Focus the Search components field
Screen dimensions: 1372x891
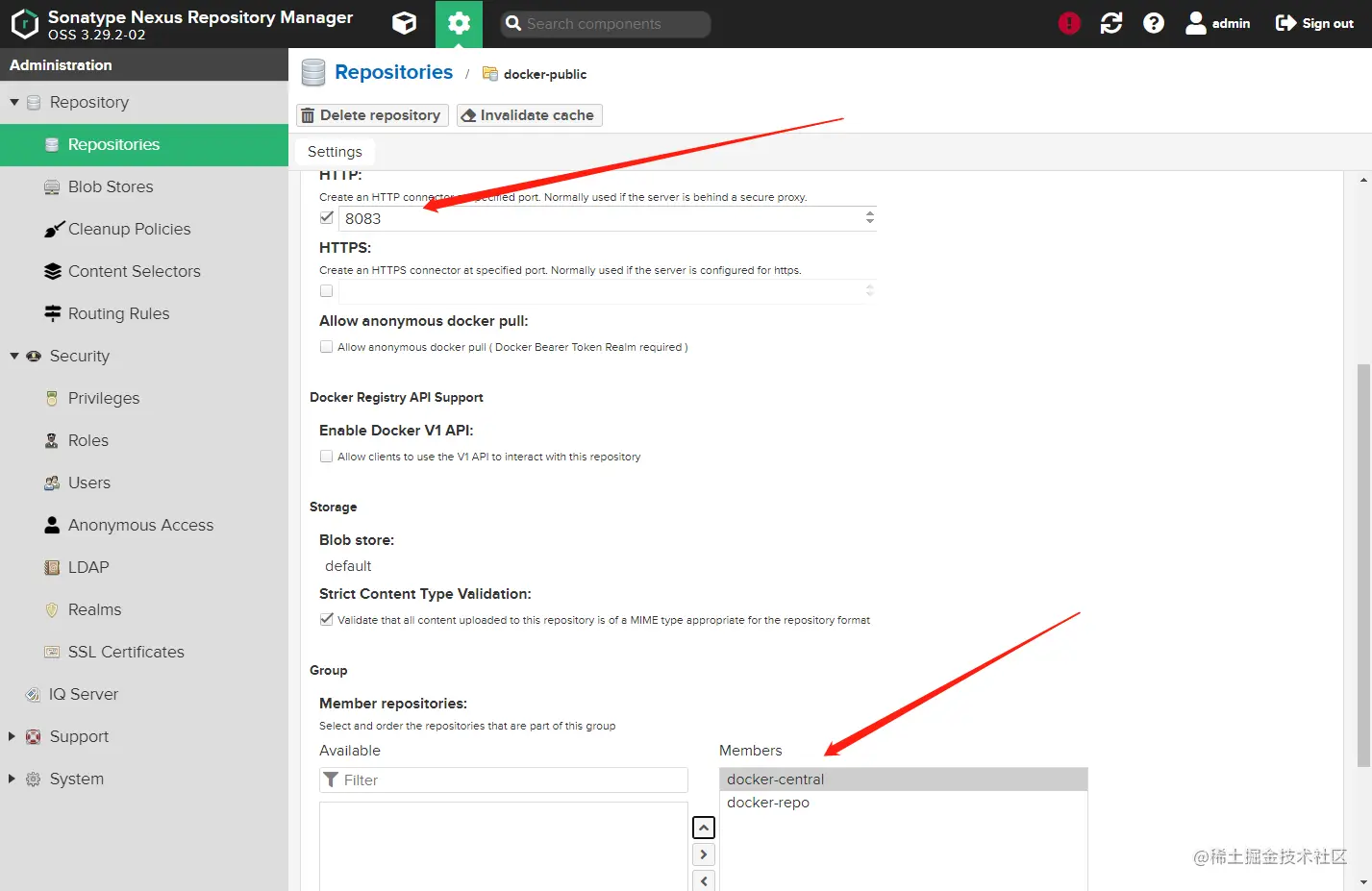[606, 24]
